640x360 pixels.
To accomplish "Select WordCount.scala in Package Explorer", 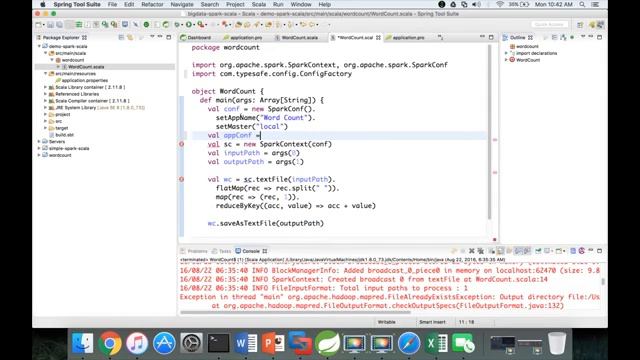I will 86,67.
